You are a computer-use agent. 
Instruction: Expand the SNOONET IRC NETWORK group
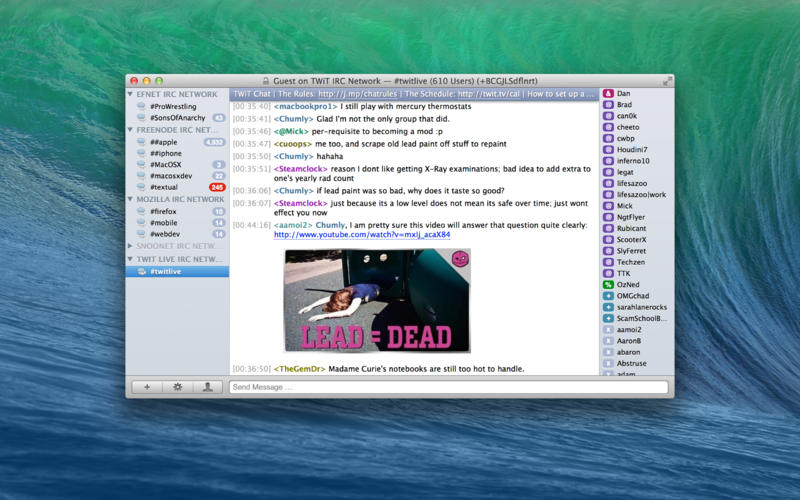pyautogui.click(x=132, y=245)
